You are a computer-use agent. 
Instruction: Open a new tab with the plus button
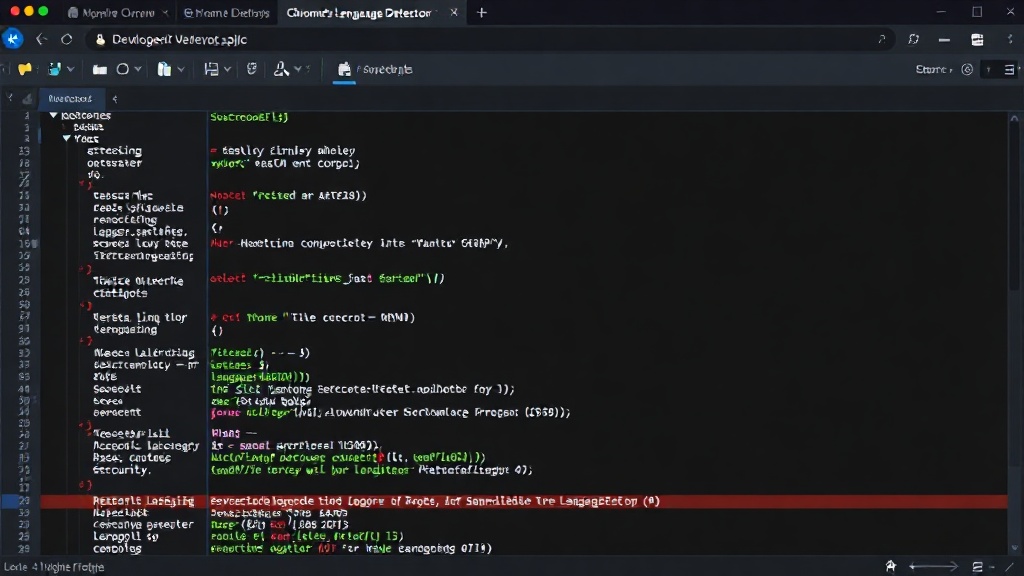pyautogui.click(x=482, y=12)
